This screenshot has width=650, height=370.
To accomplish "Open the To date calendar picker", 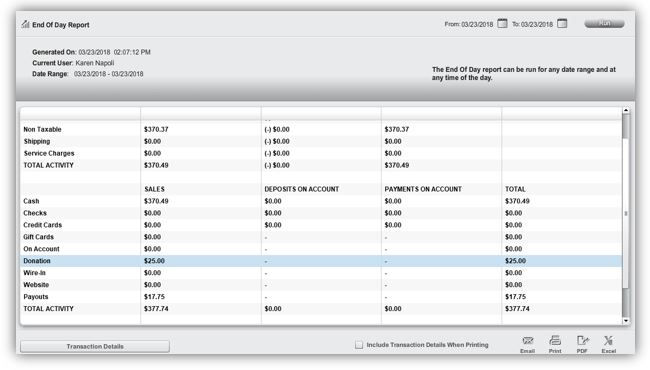I will (562, 24).
